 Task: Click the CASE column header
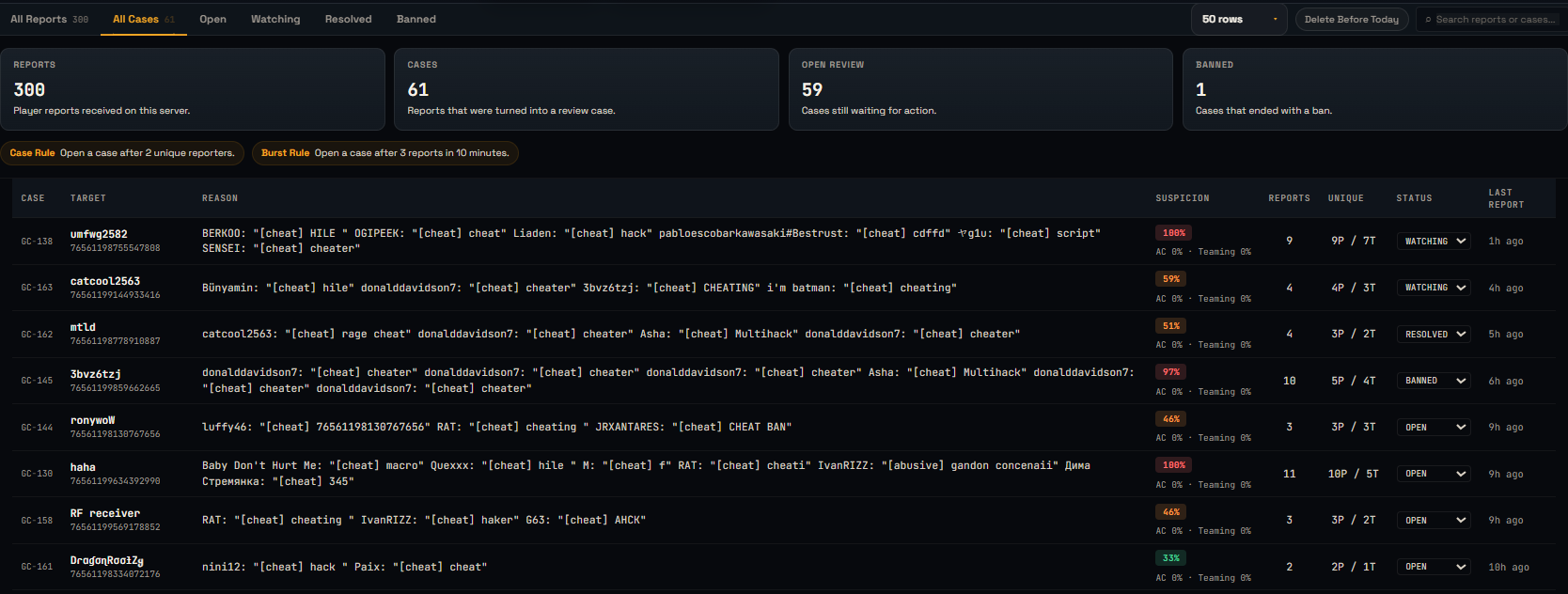(x=33, y=198)
